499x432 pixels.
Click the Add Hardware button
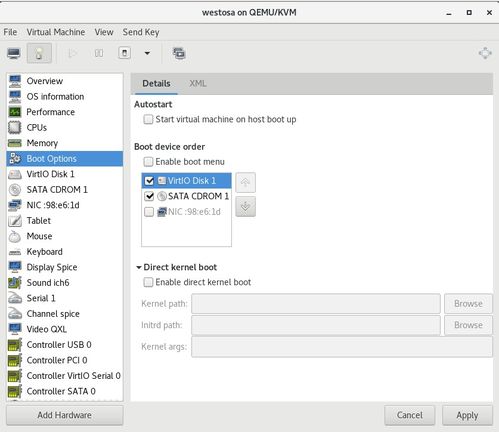[65, 415]
